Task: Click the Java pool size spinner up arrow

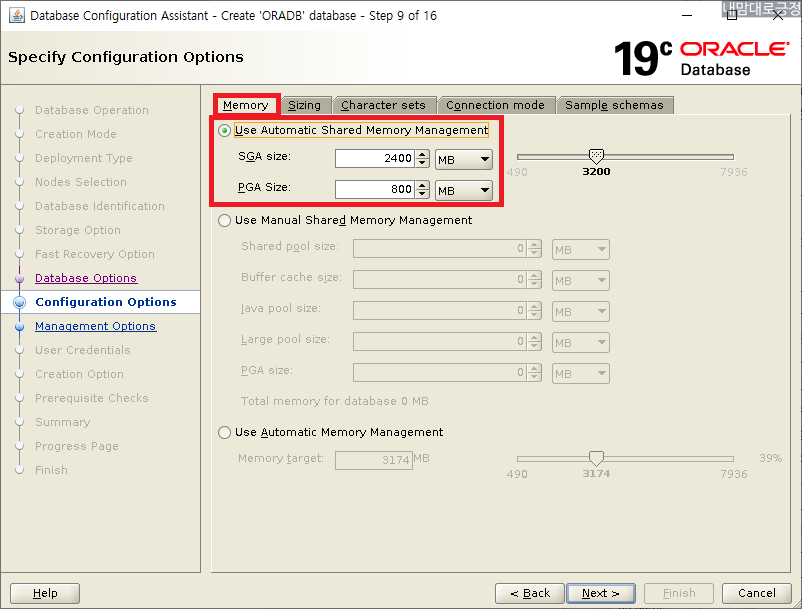Action: (534, 306)
